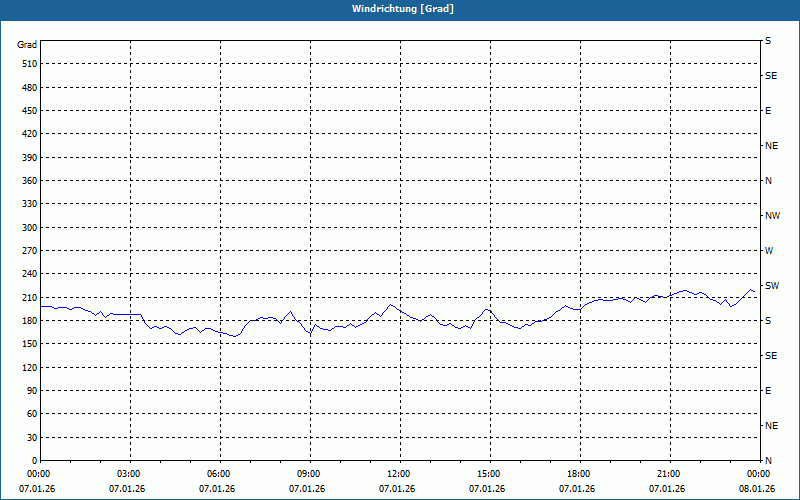Click the E compass label at 90 gridline

[768, 391]
